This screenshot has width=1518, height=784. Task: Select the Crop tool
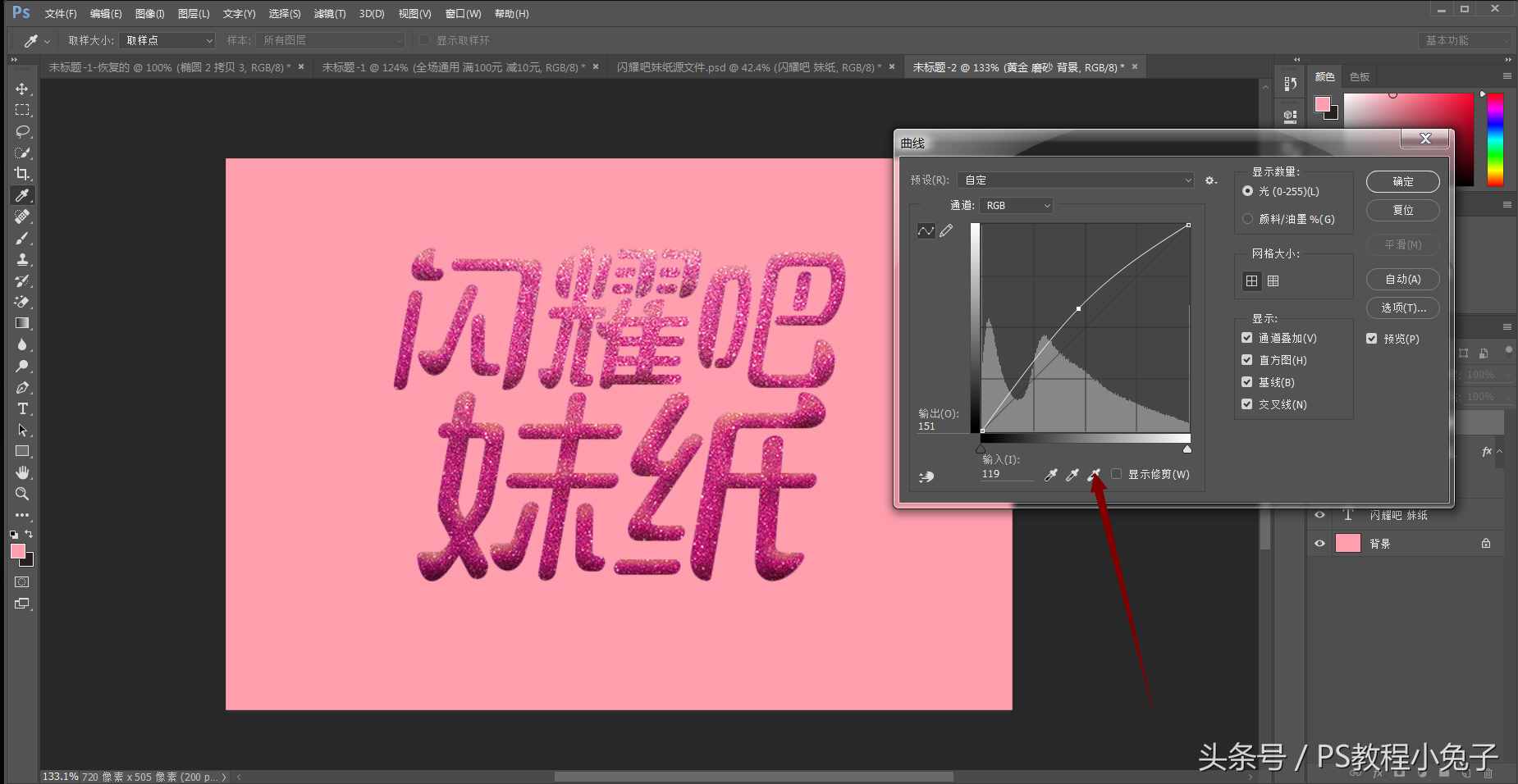(22, 174)
